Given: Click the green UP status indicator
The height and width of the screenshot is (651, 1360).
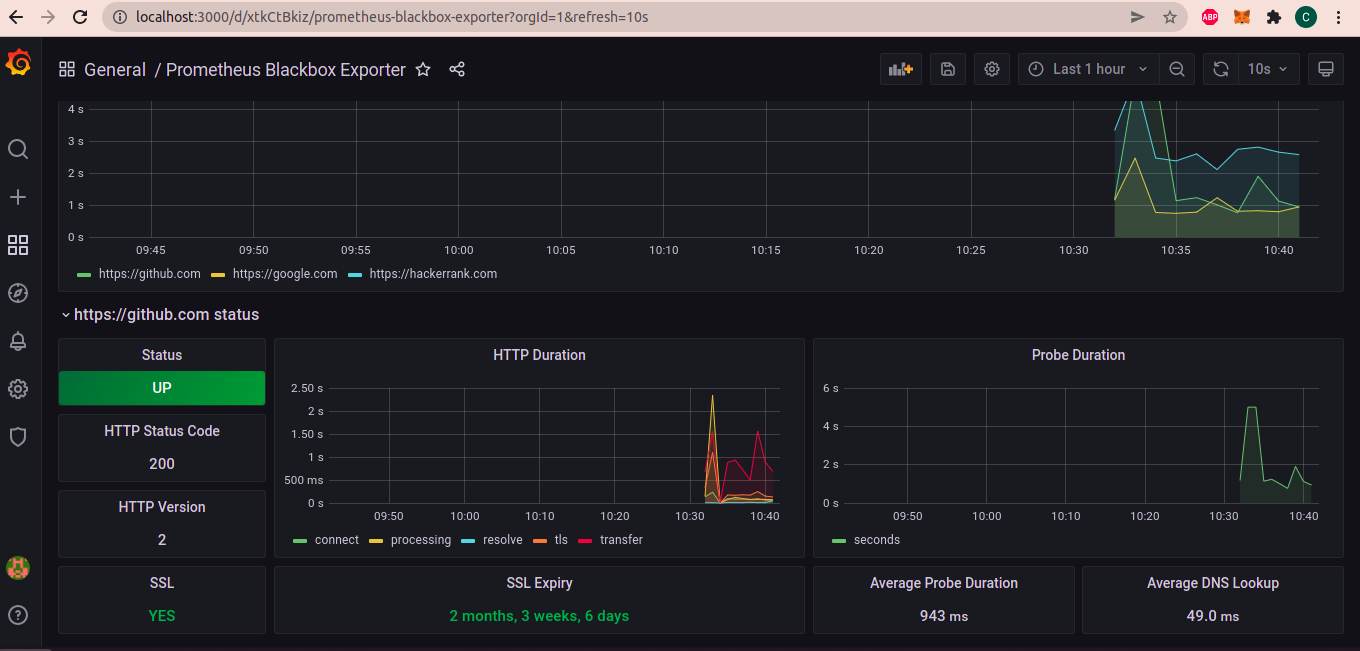Looking at the screenshot, I should click(162, 388).
